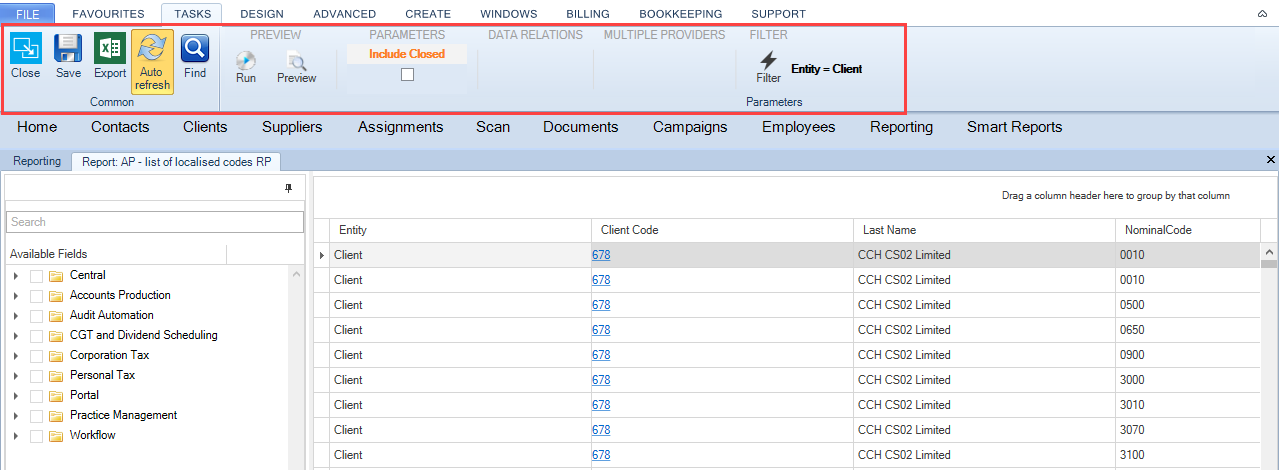Tick the Include Closed checkbox
Image resolution: width=1279 pixels, height=470 pixels.
click(407, 75)
